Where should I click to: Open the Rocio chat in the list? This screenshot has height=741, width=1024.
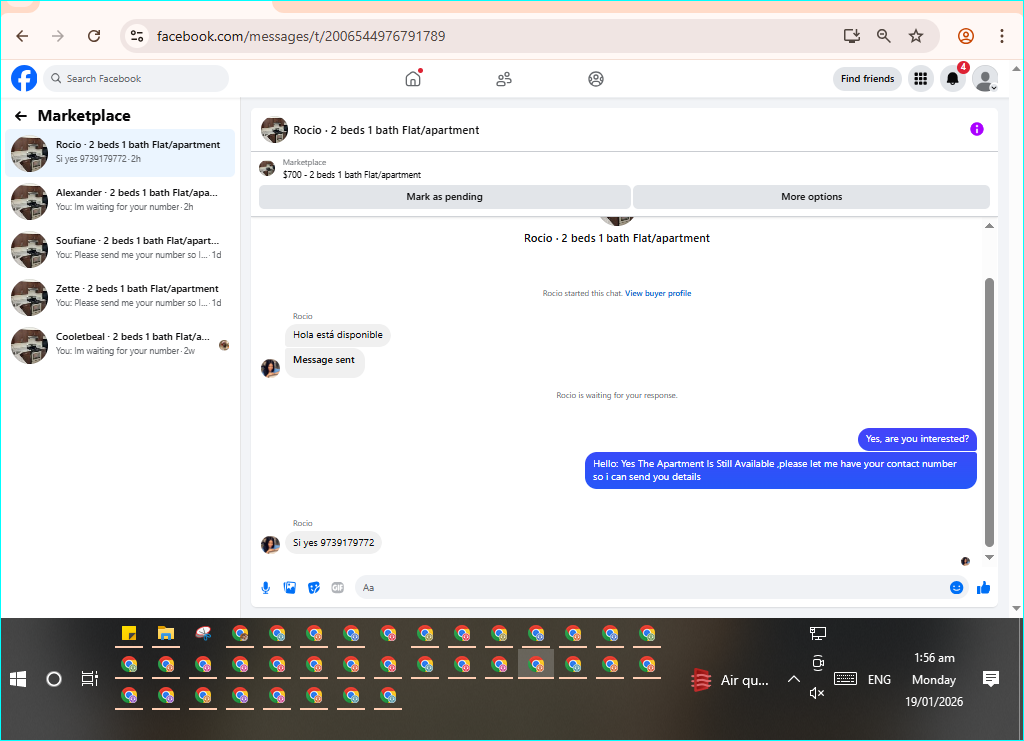[120, 153]
